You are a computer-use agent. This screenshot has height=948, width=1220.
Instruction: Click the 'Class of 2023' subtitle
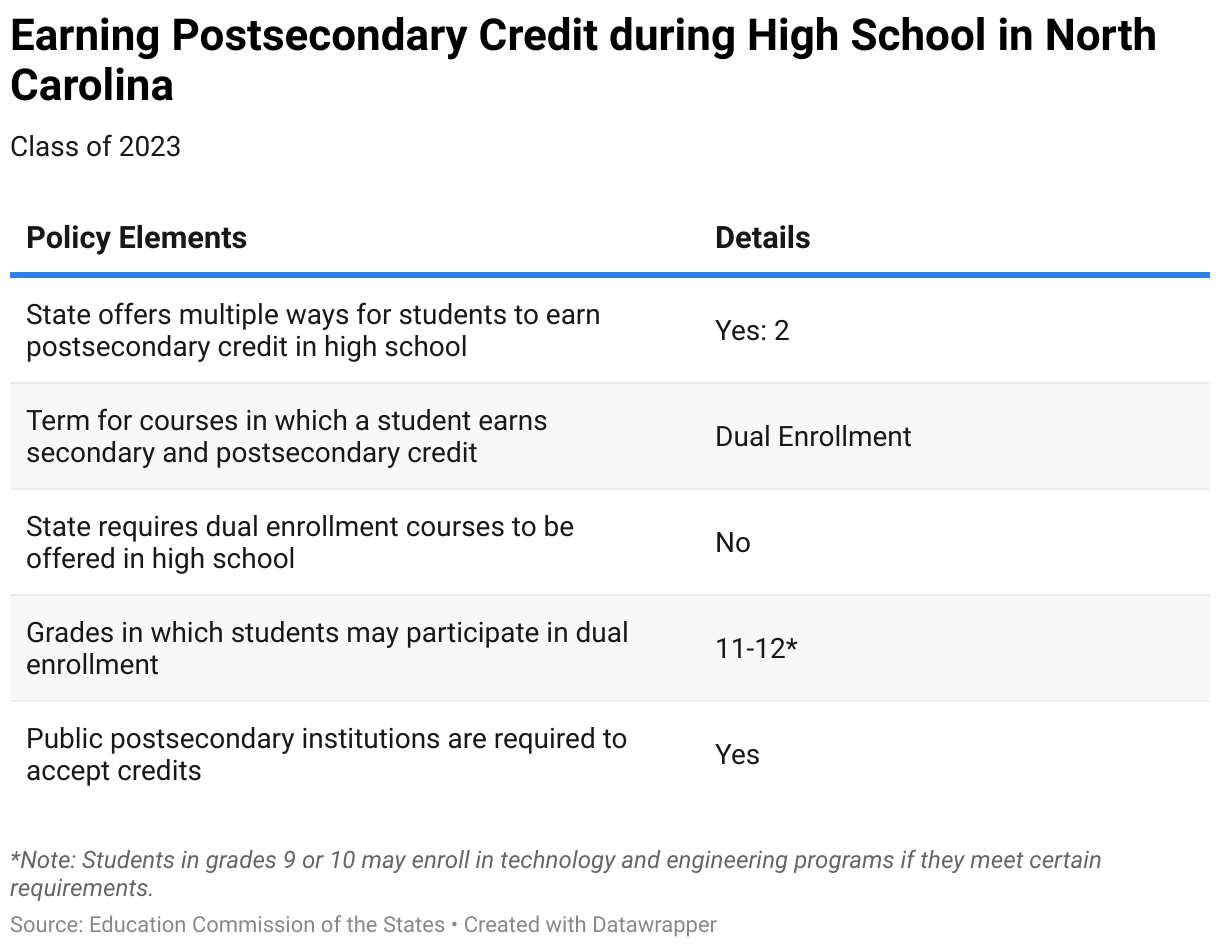point(95,146)
